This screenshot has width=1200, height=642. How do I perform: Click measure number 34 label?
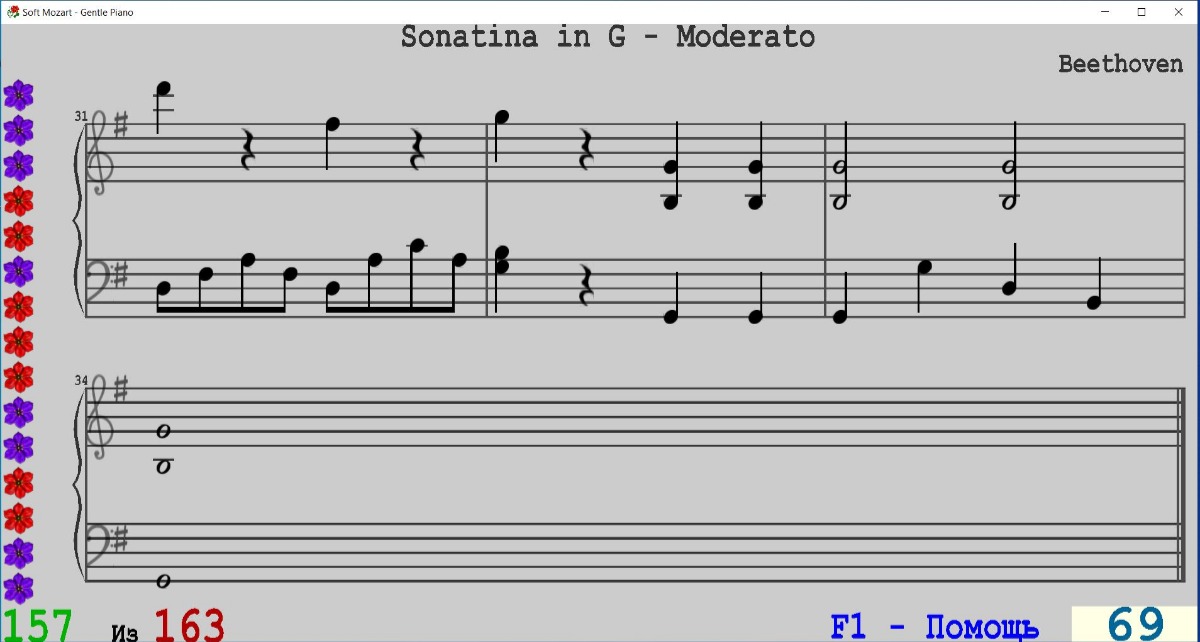(81, 381)
